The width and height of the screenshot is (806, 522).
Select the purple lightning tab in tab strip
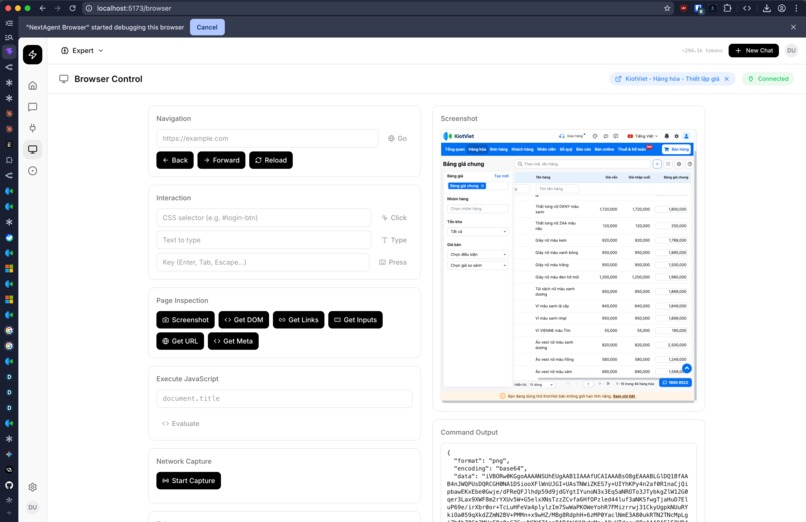click(x=9, y=51)
